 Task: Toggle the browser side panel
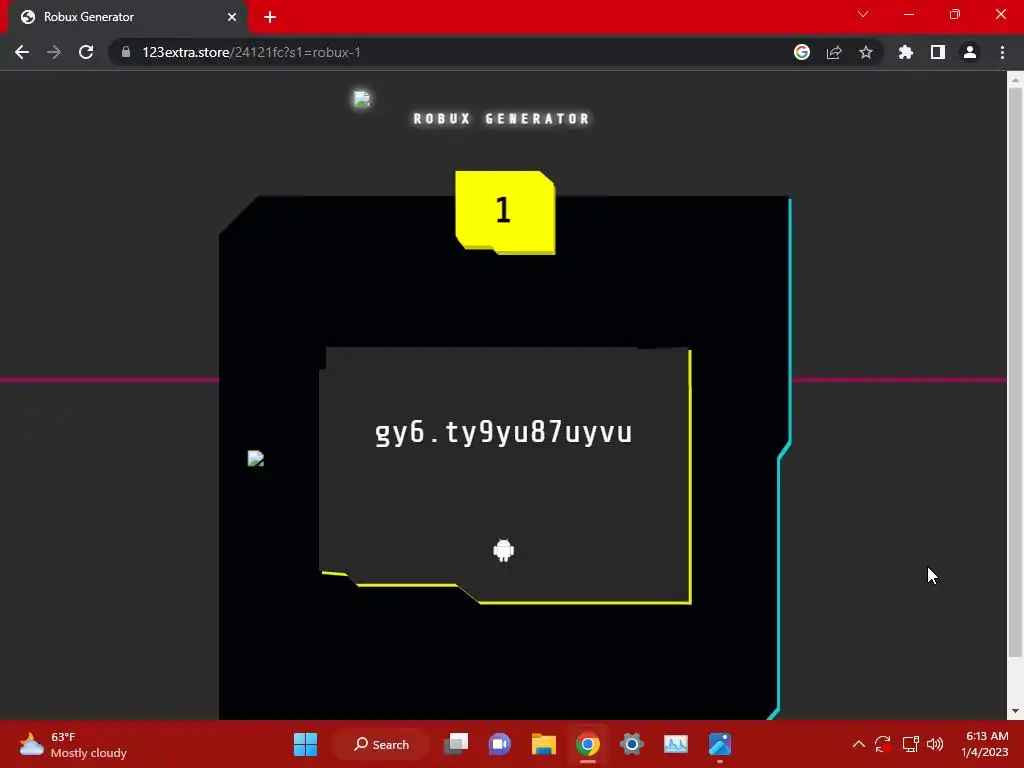pyautogui.click(x=938, y=52)
